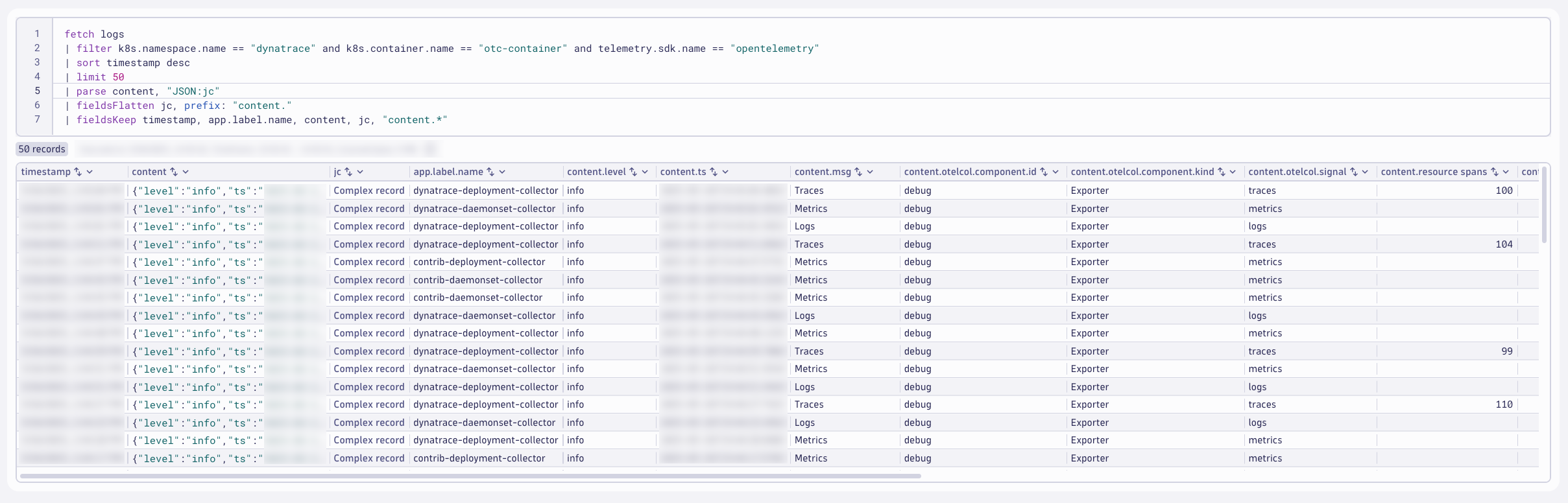Expand content.otelcol.component.id column chevron
The width and height of the screenshot is (1568, 503).
tap(1055, 172)
